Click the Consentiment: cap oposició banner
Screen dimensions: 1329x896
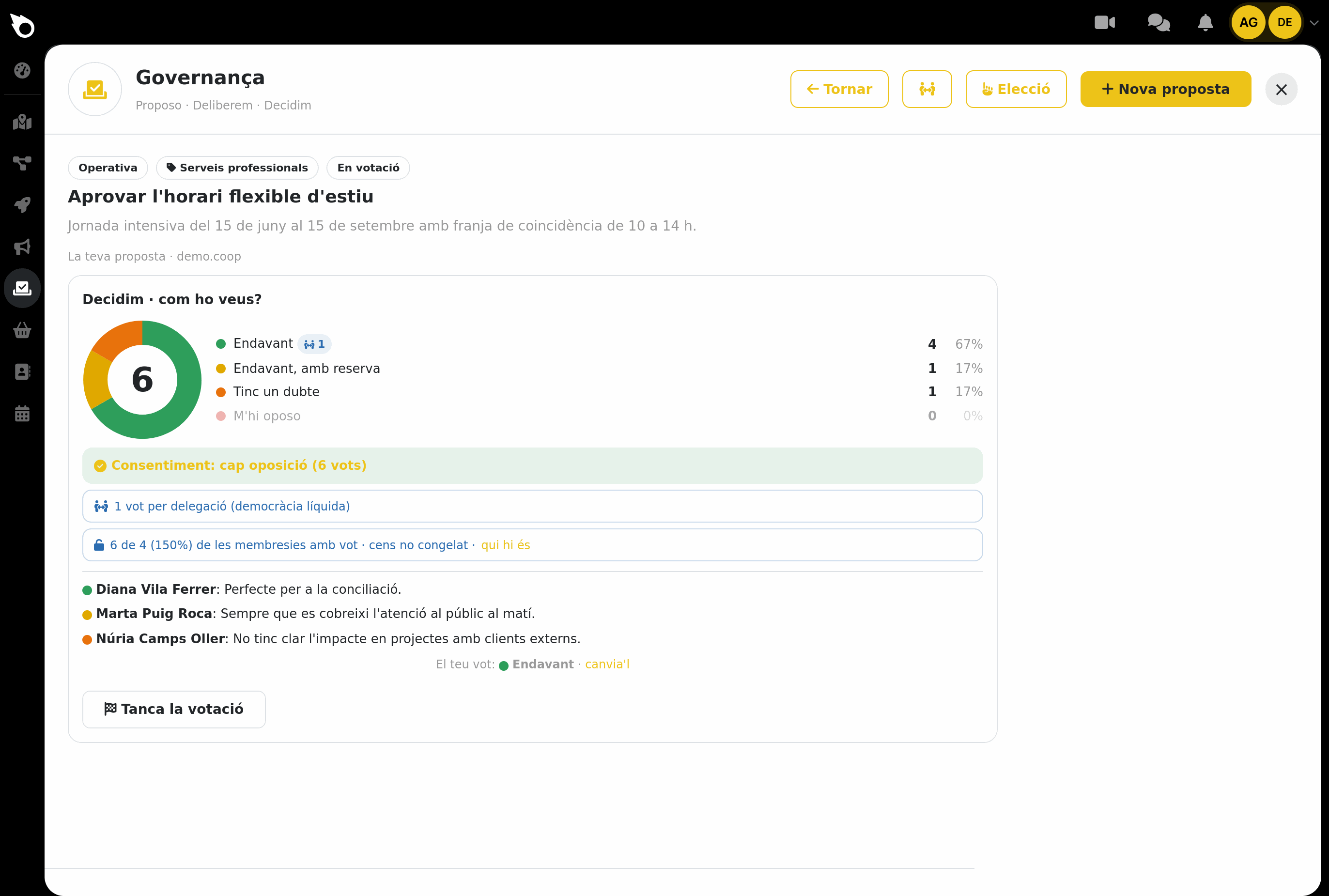click(532, 465)
